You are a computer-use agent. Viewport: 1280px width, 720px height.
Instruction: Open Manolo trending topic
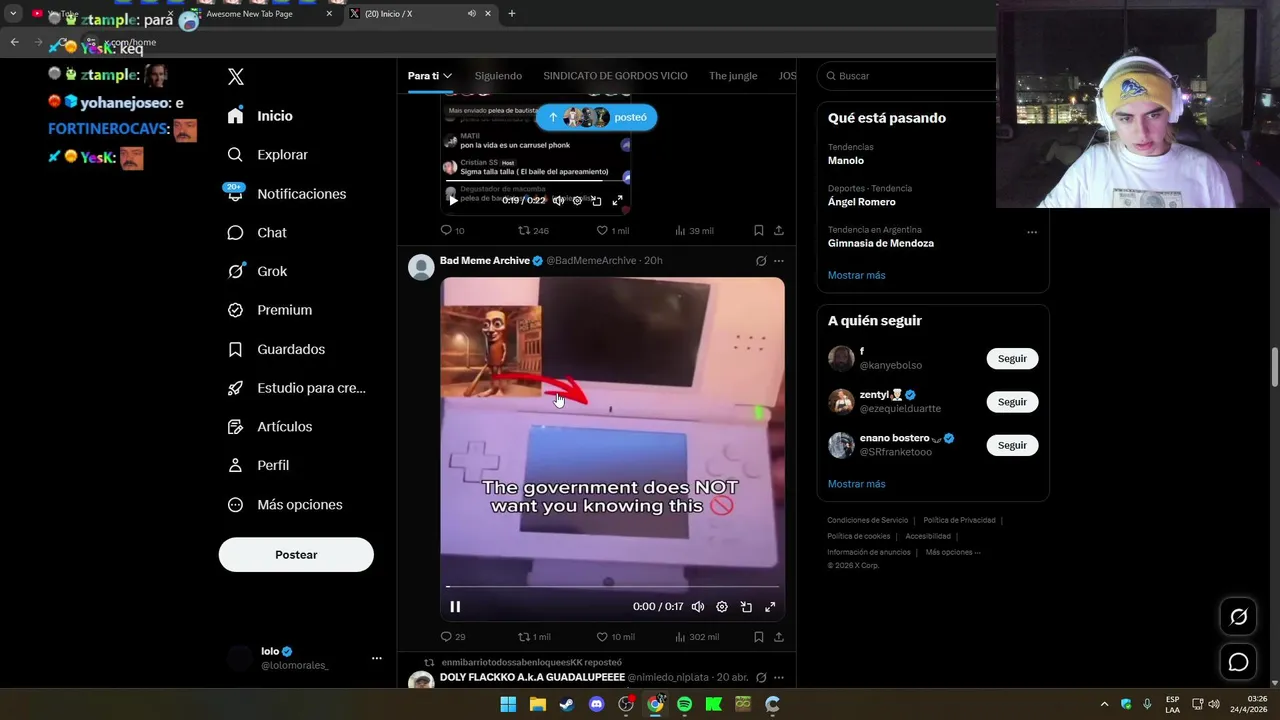point(845,161)
